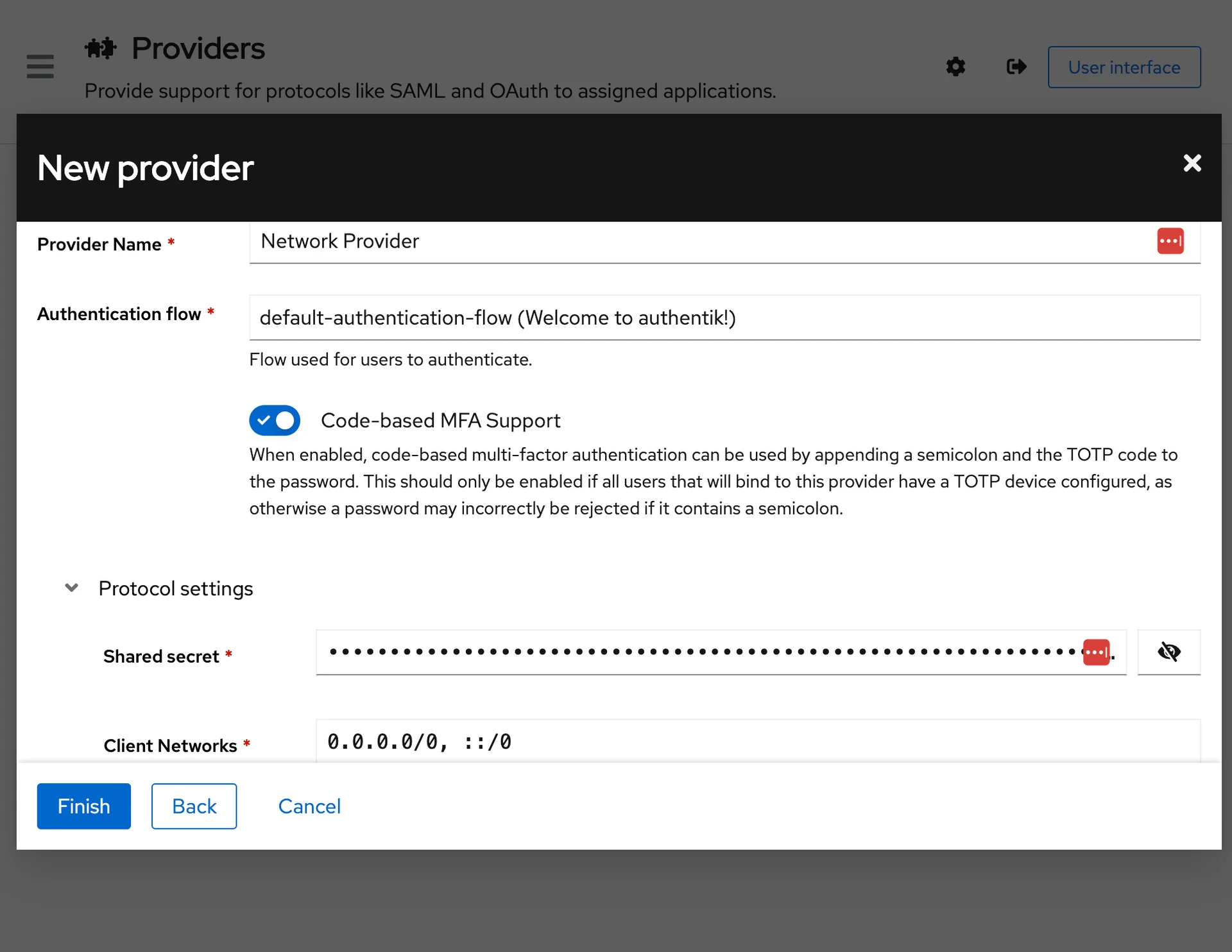
Task: Disable the Code-based MFA Support switch
Action: click(x=275, y=421)
